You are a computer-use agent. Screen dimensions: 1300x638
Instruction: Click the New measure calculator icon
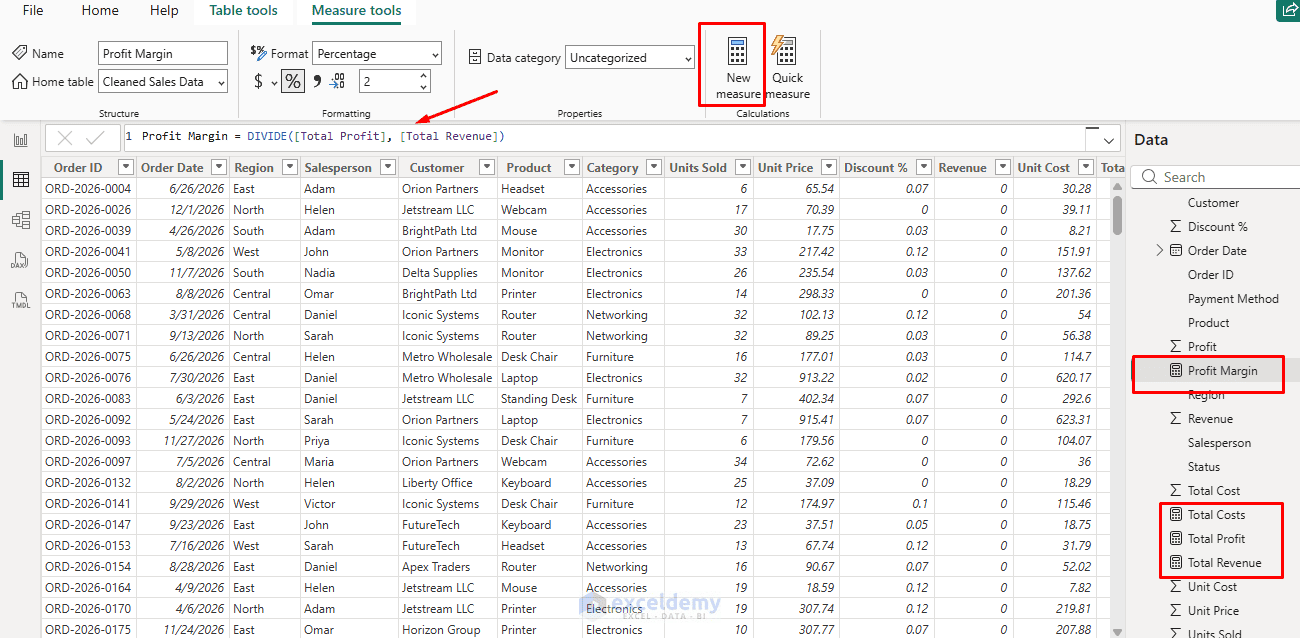[738, 52]
